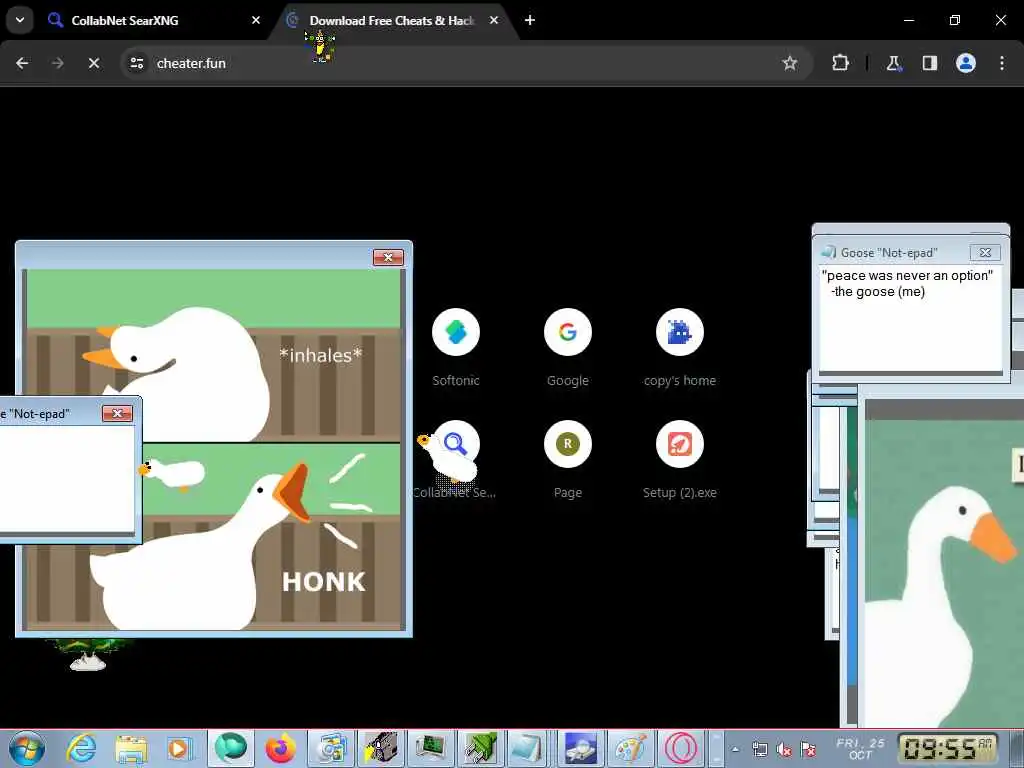Open the photo gallery taskbar icon
1024x768 pixels.
331,748
